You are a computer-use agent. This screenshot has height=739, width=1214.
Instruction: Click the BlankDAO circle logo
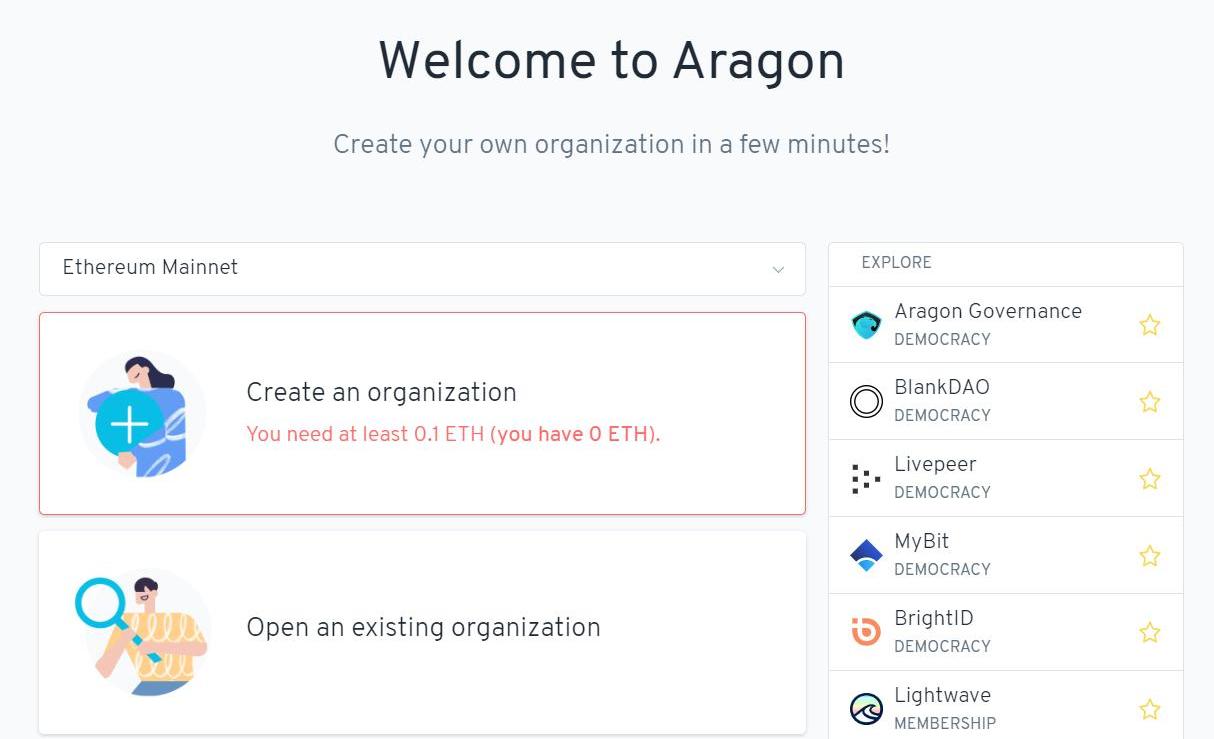point(866,401)
